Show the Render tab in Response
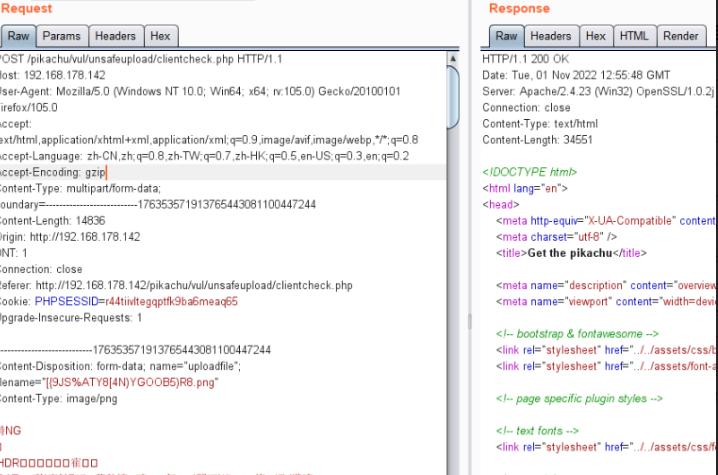The image size is (718, 475). click(x=681, y=36)
